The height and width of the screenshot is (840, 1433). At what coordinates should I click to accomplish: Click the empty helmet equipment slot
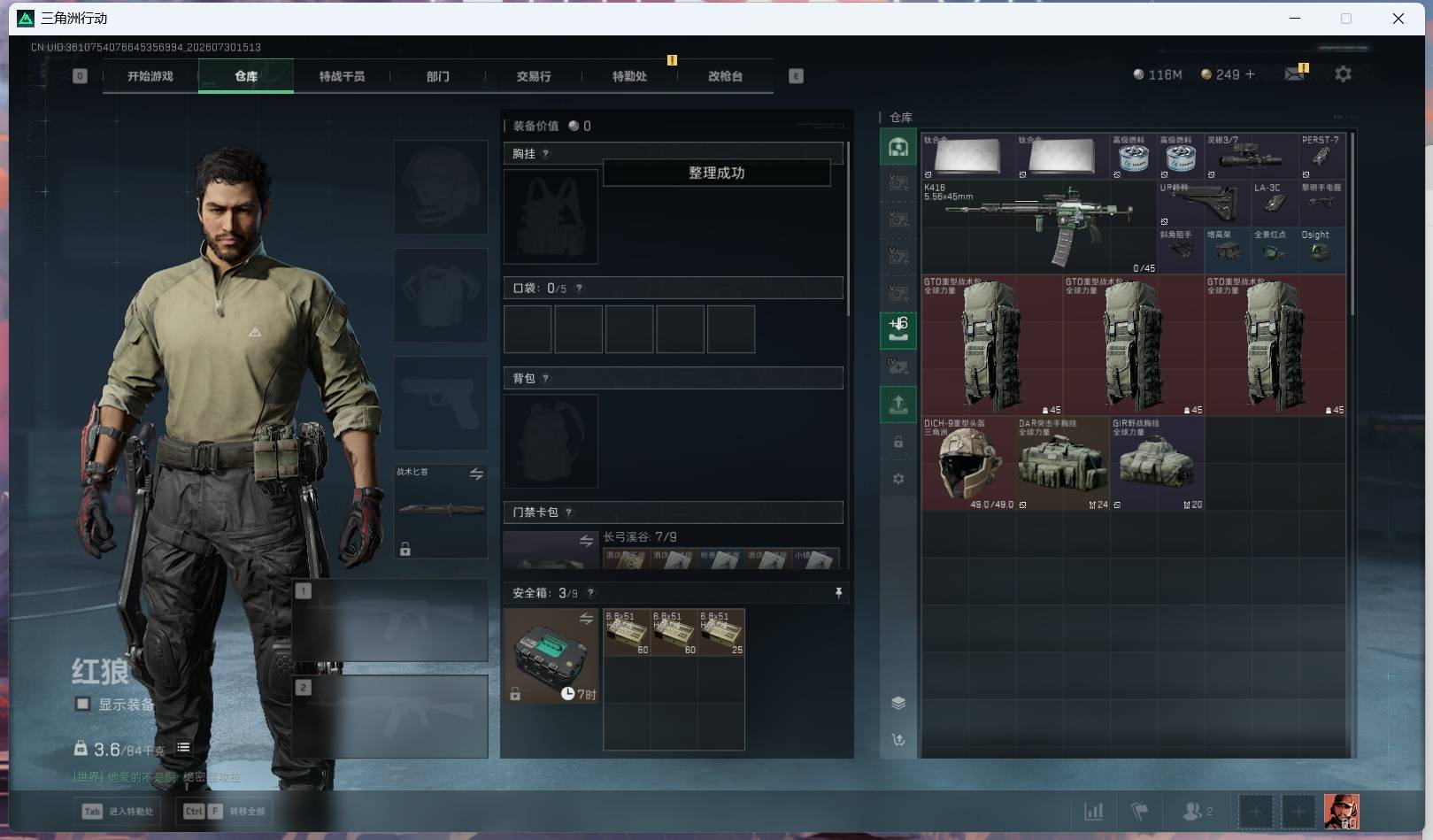441,188
